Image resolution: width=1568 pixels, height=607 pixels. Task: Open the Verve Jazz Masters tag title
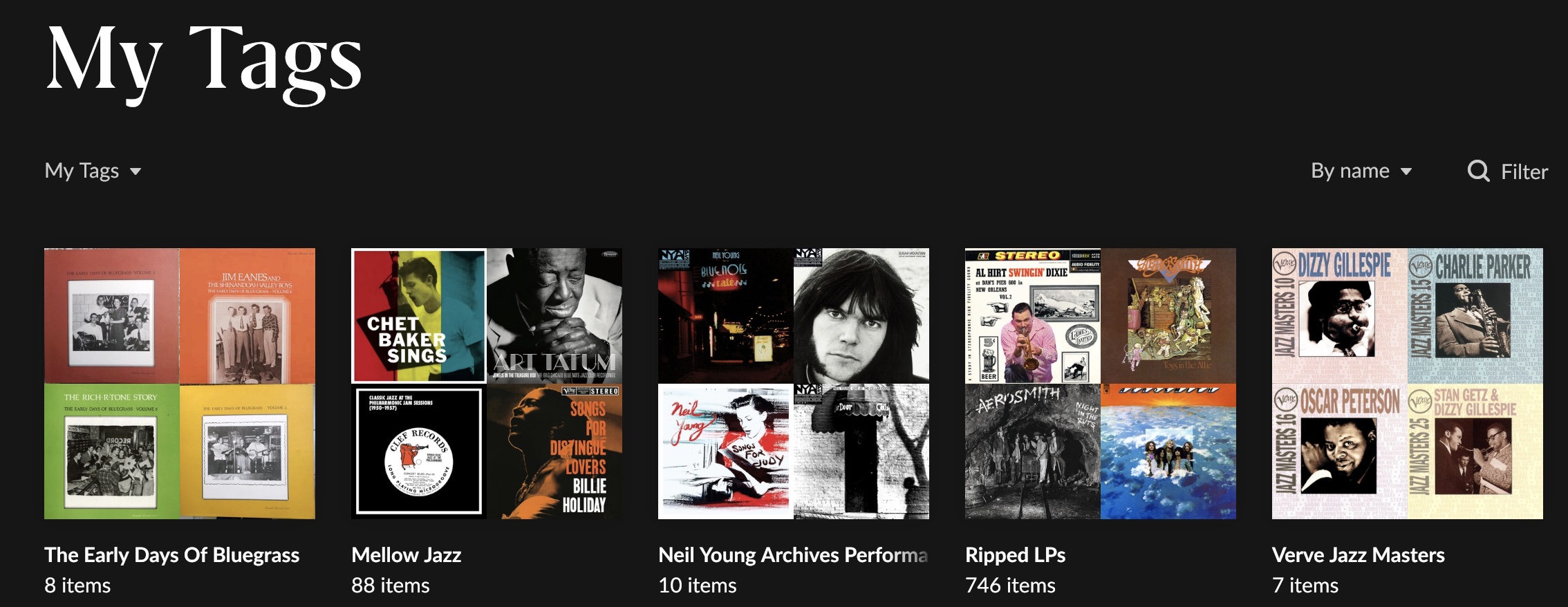[x=1358, y=554]
